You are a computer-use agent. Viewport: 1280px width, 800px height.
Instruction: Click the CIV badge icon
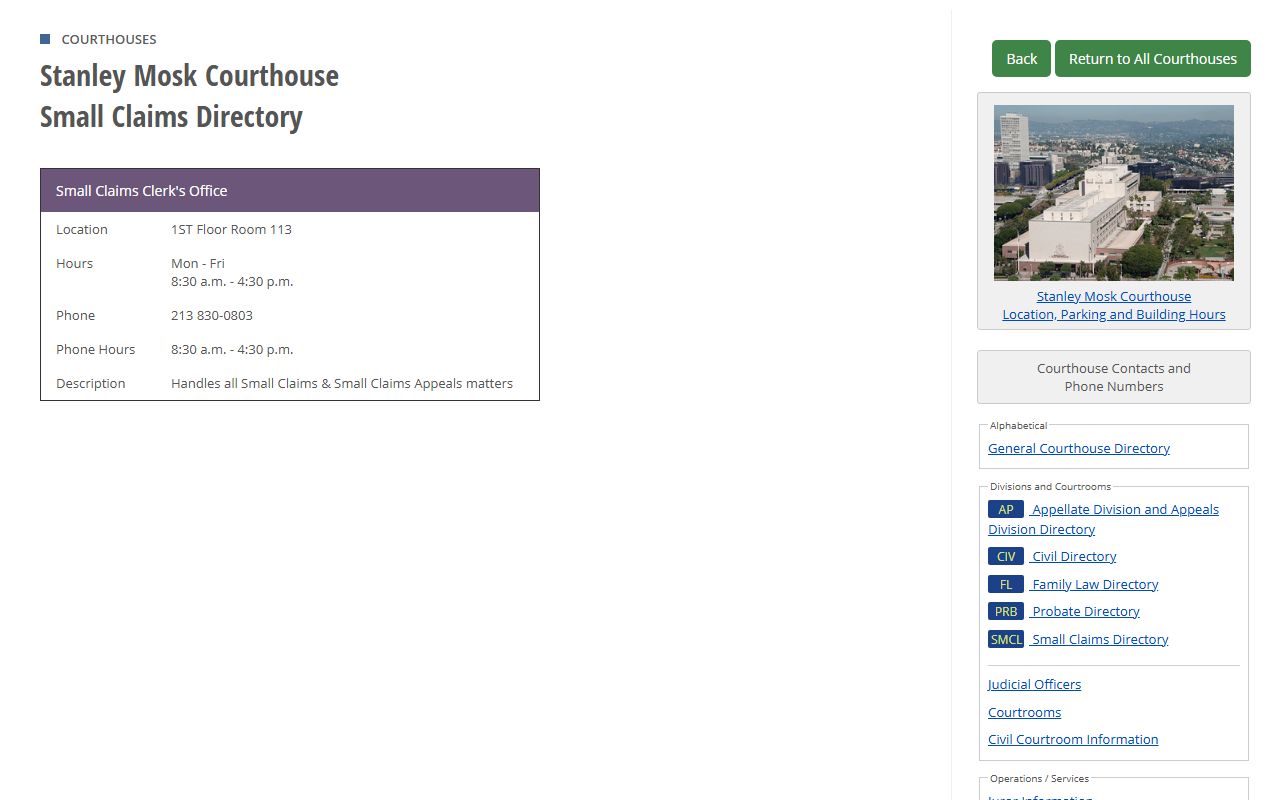point(1006,556)
